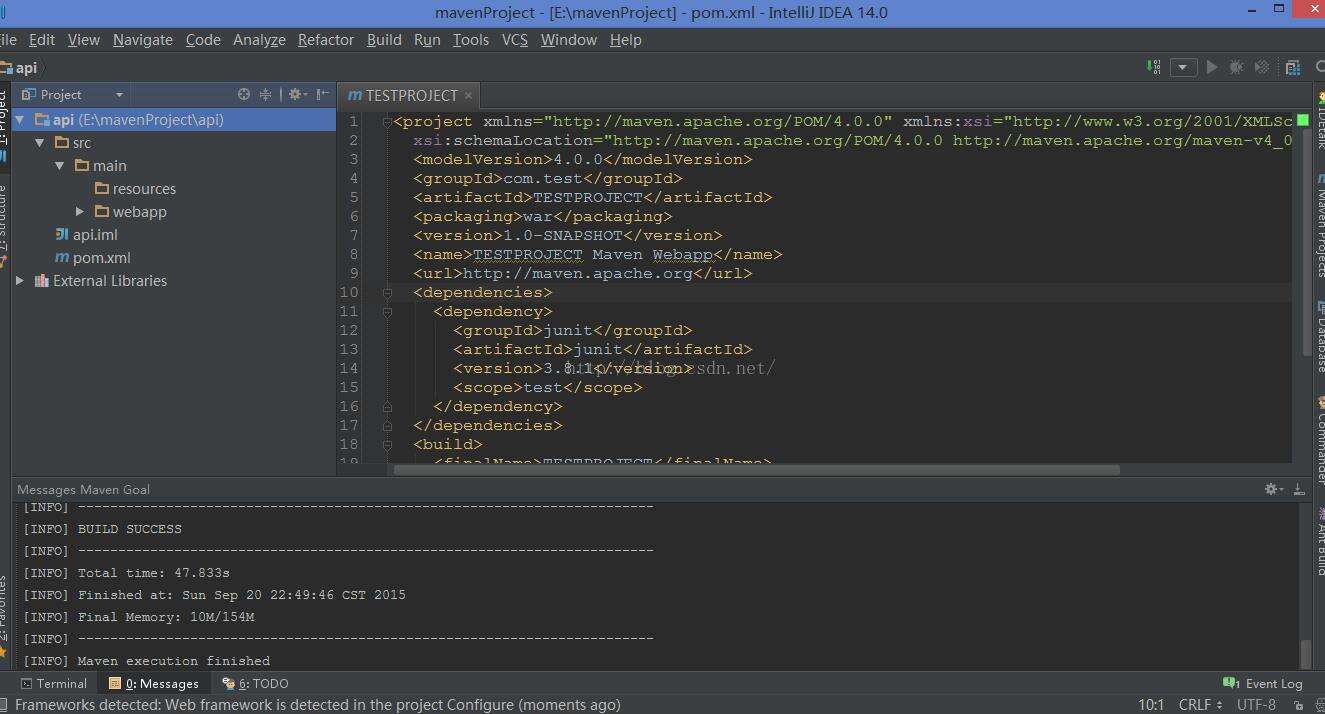Screen dimensions: 1325x714
Task: Open the run configuration dropdown
Action: click(x=1183, y=67)
